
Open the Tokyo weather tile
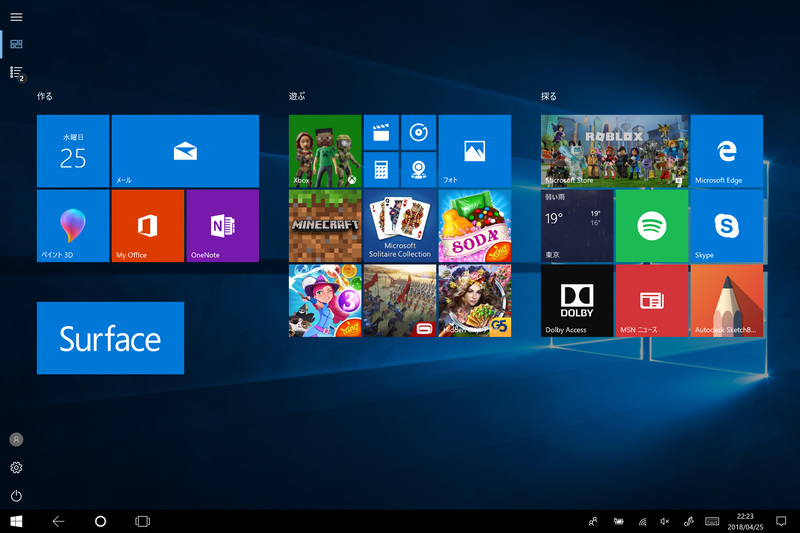577,226
